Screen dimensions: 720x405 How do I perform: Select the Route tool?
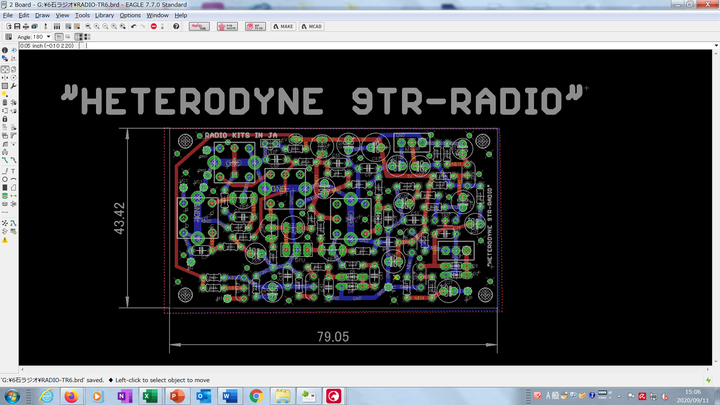coord(5,160)
